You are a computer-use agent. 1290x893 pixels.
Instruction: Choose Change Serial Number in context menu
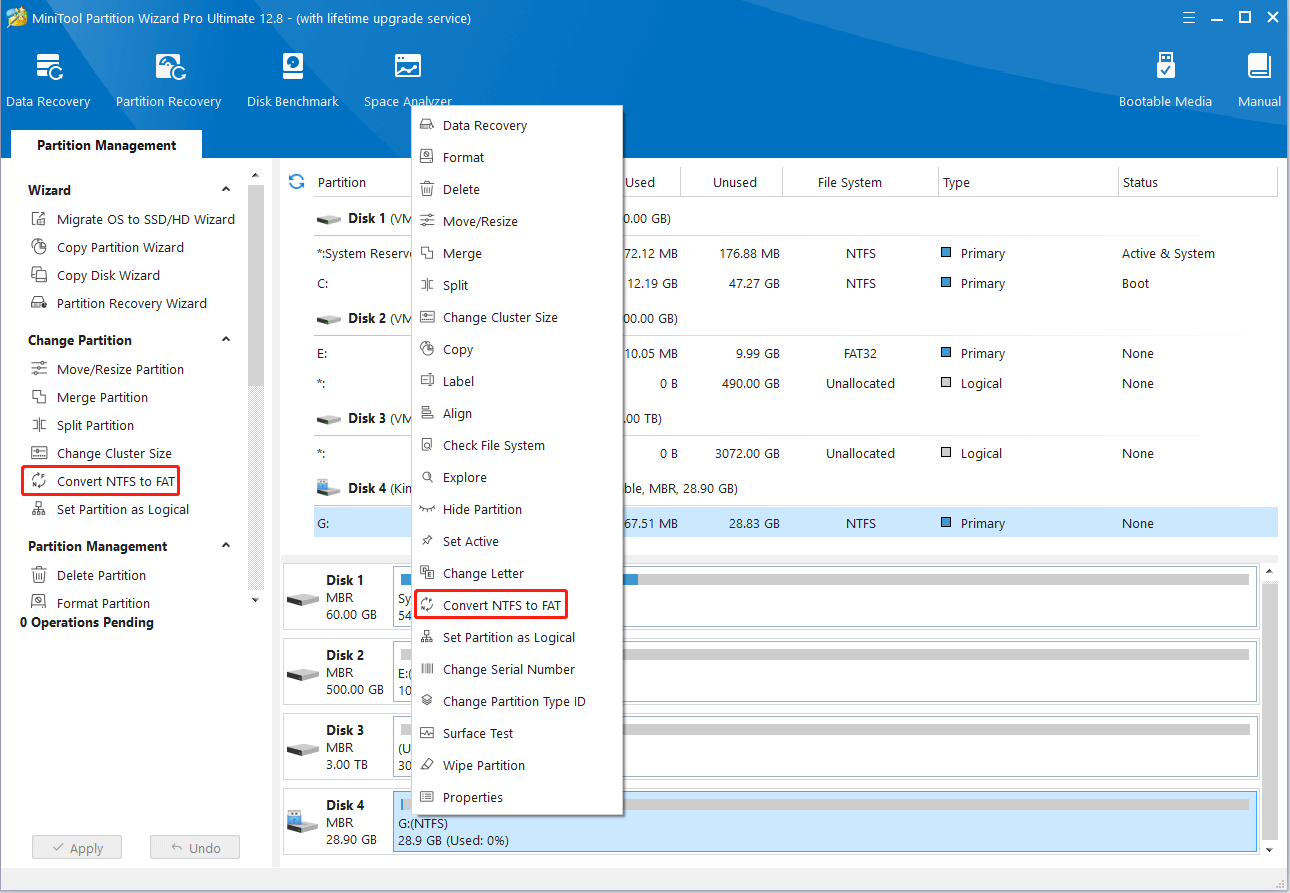(517, 669)
